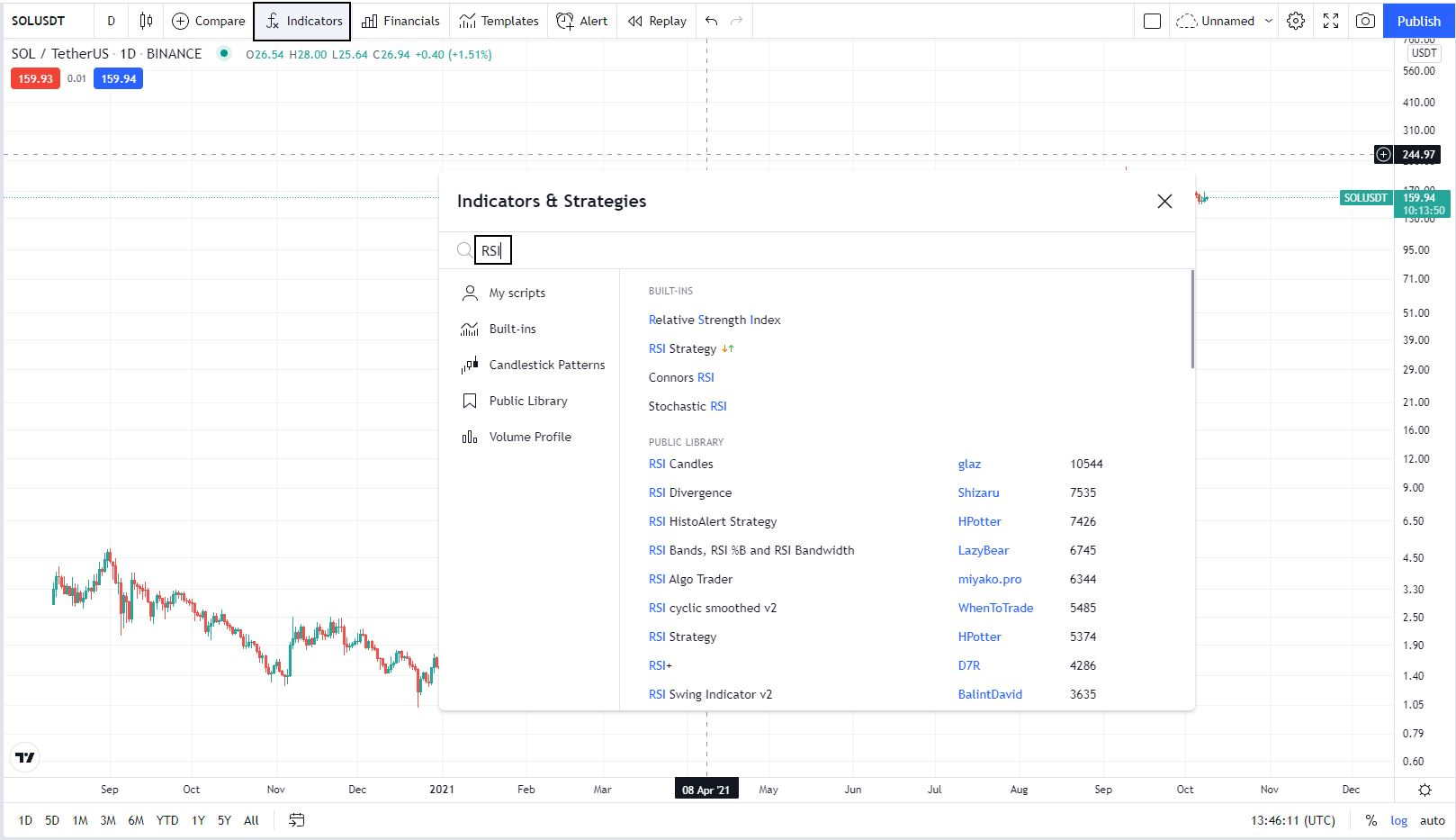The width and height of the screenshot is (1456, 840).
Task: Open author LazyBear profile
Action: pos(984,550)
